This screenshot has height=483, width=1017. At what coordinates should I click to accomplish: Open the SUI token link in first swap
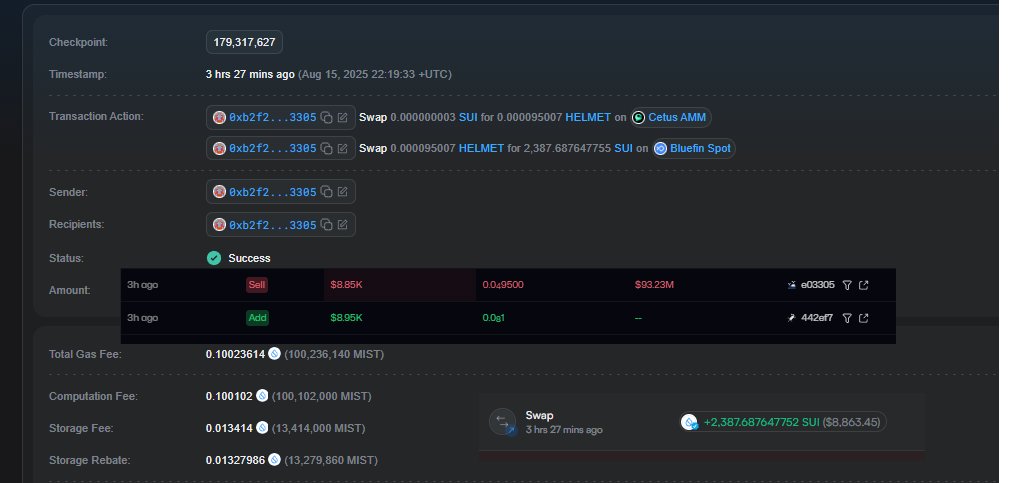(468, 117)
